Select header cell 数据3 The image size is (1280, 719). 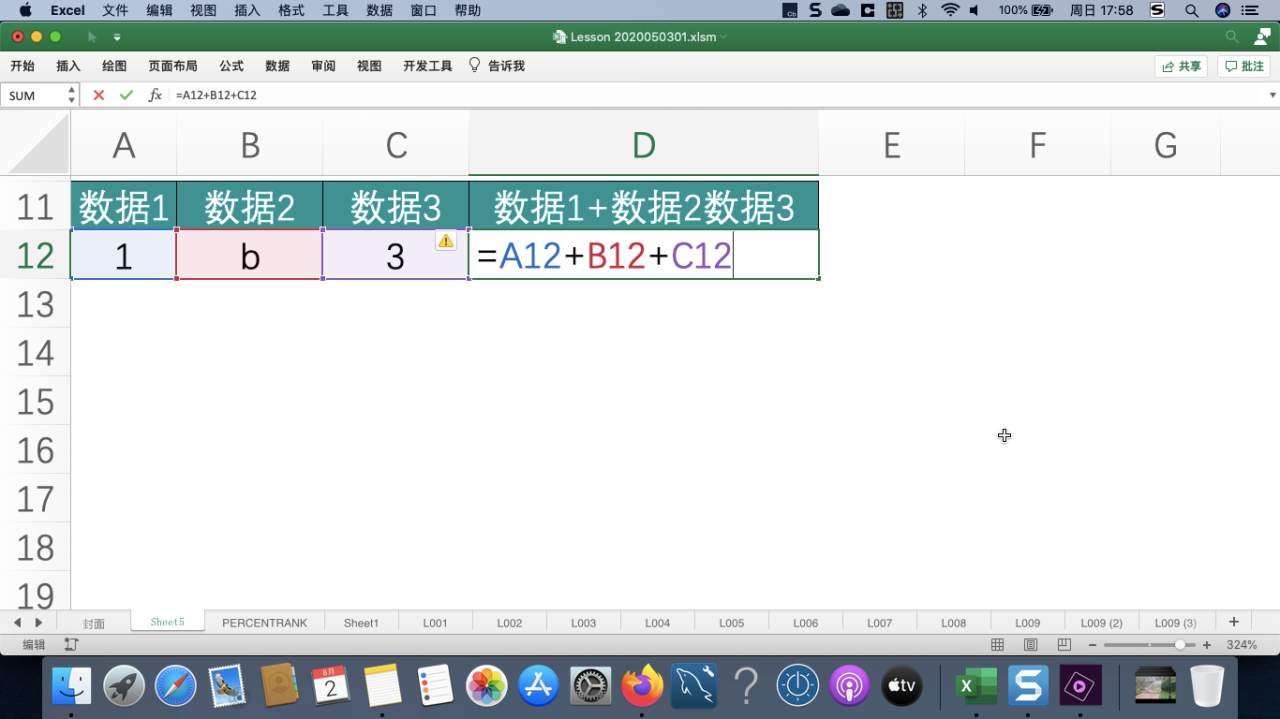(396, 207)
